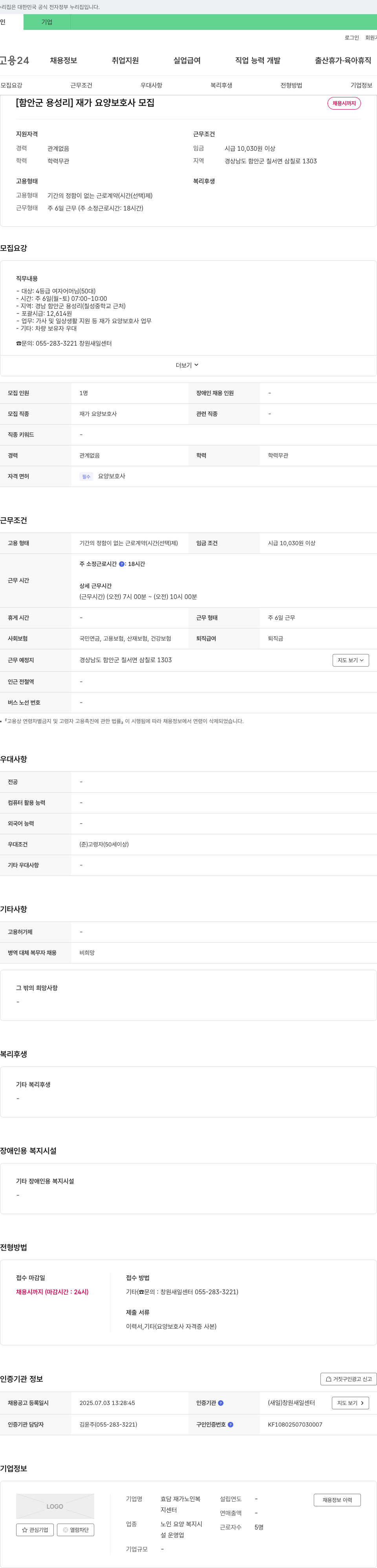Viewport: 377px width, 1568px height.
Task: Jump to the 기업정보 section tab
Action: 361,85
